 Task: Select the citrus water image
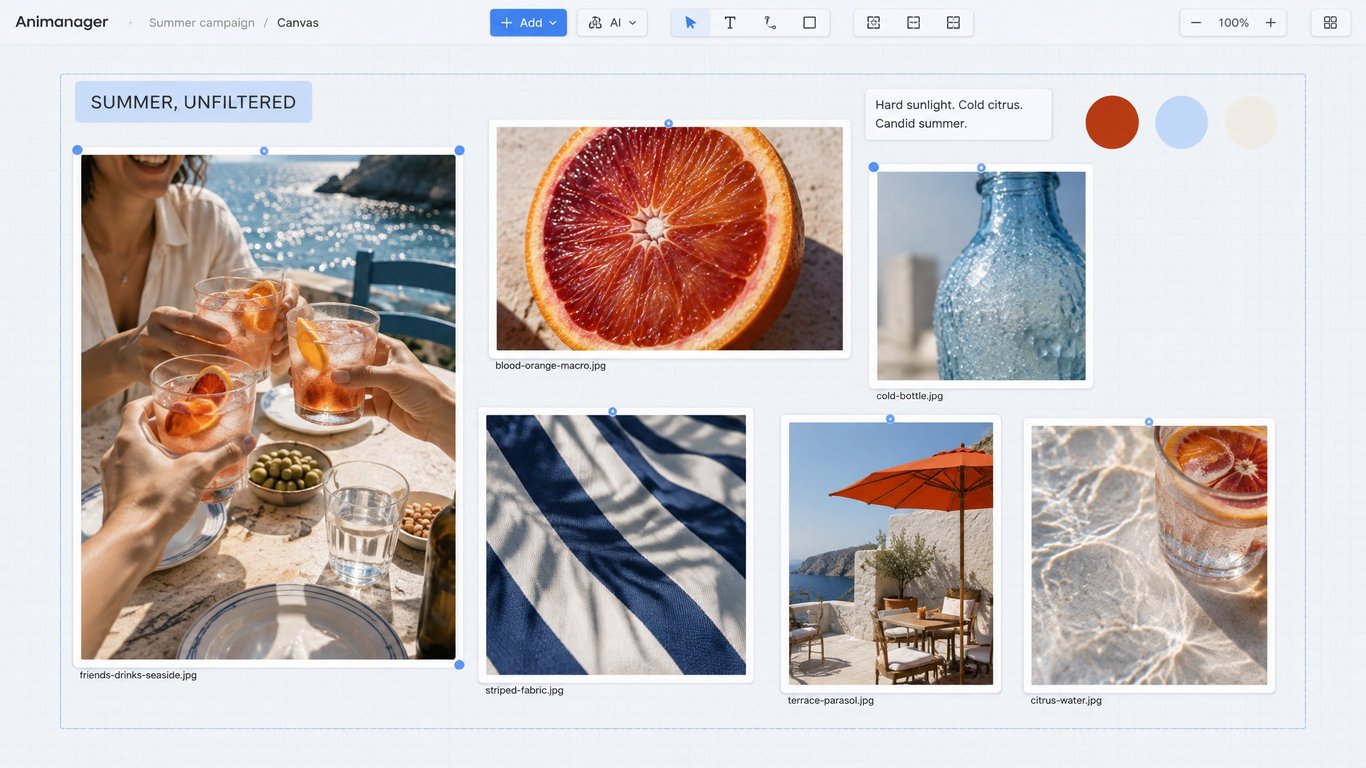1149,556
